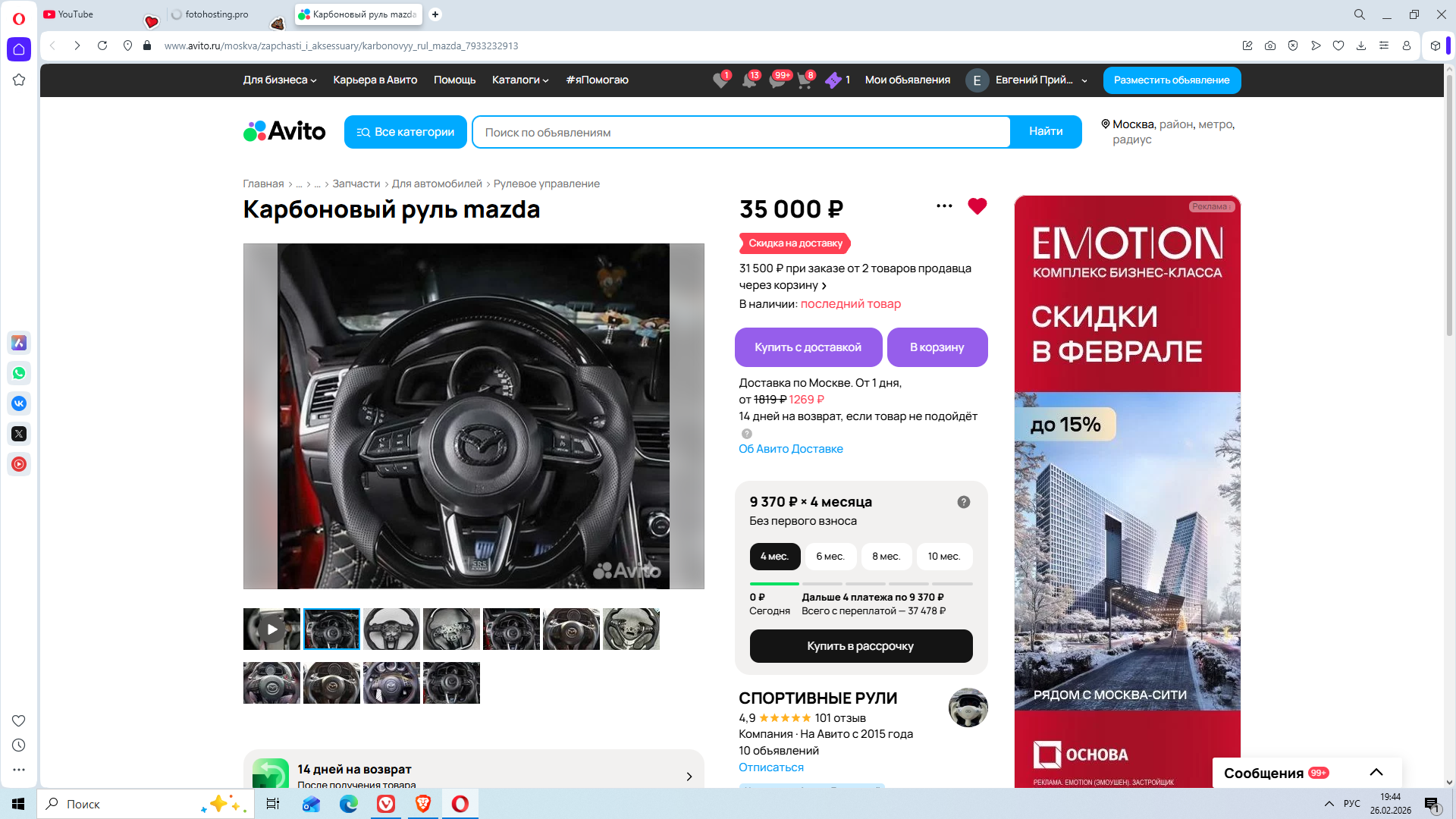Open VK in Opera sidebar
Image resolution: width=1456 pixels, height=819 pixels.
pyautogui.click(x=19, y=403)
